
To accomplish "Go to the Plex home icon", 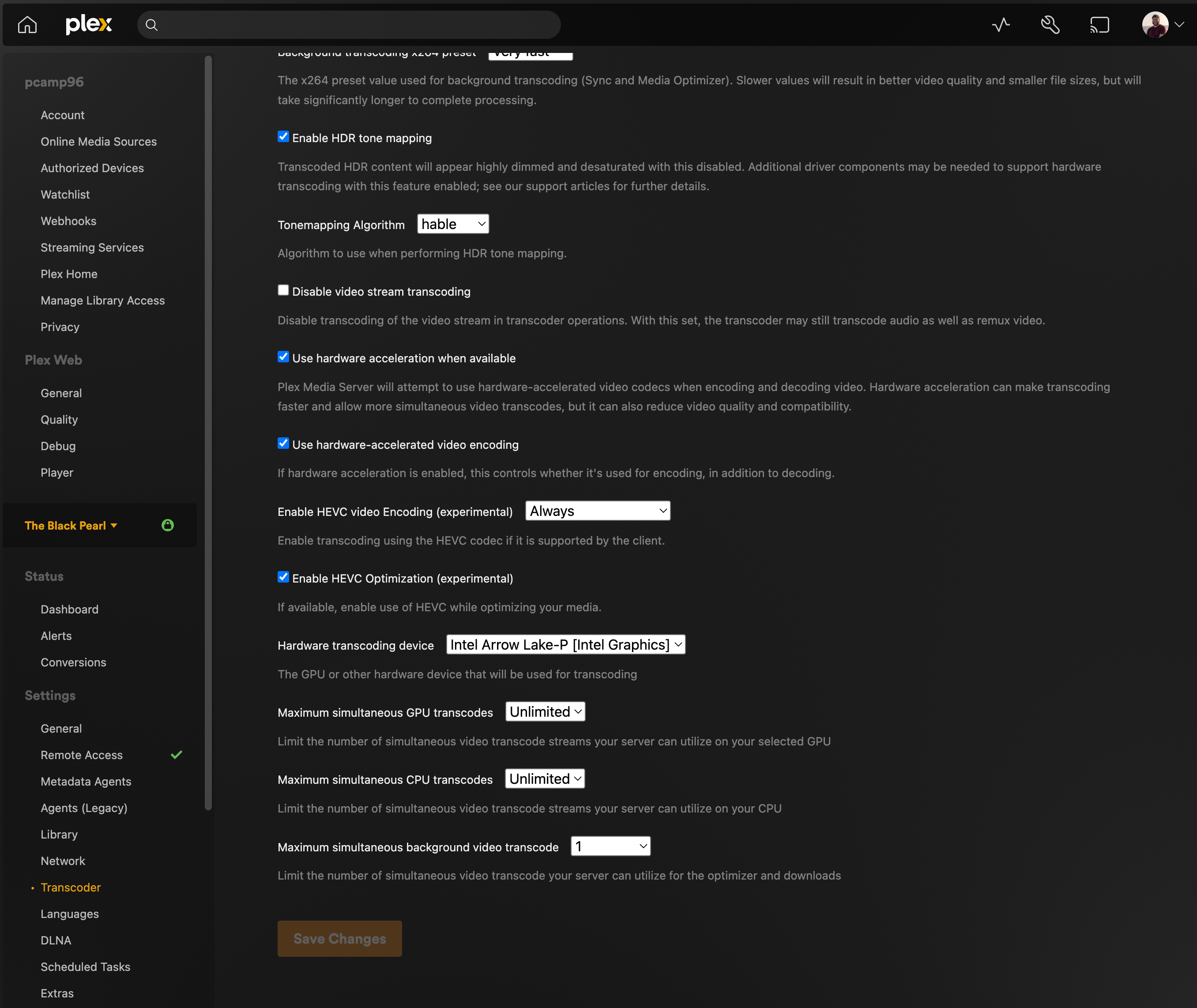I will (x=27, y=25).
